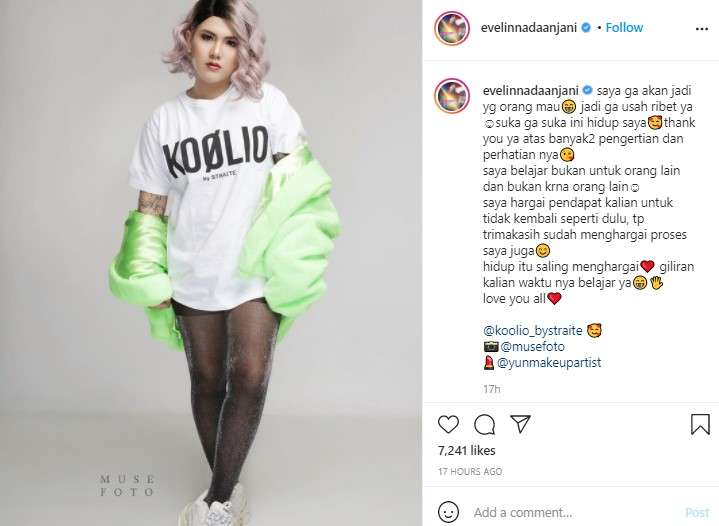Open the 17 HOURS AGO timestamp
This screenshot has height=526, width=719.
(x=470, y=471)
